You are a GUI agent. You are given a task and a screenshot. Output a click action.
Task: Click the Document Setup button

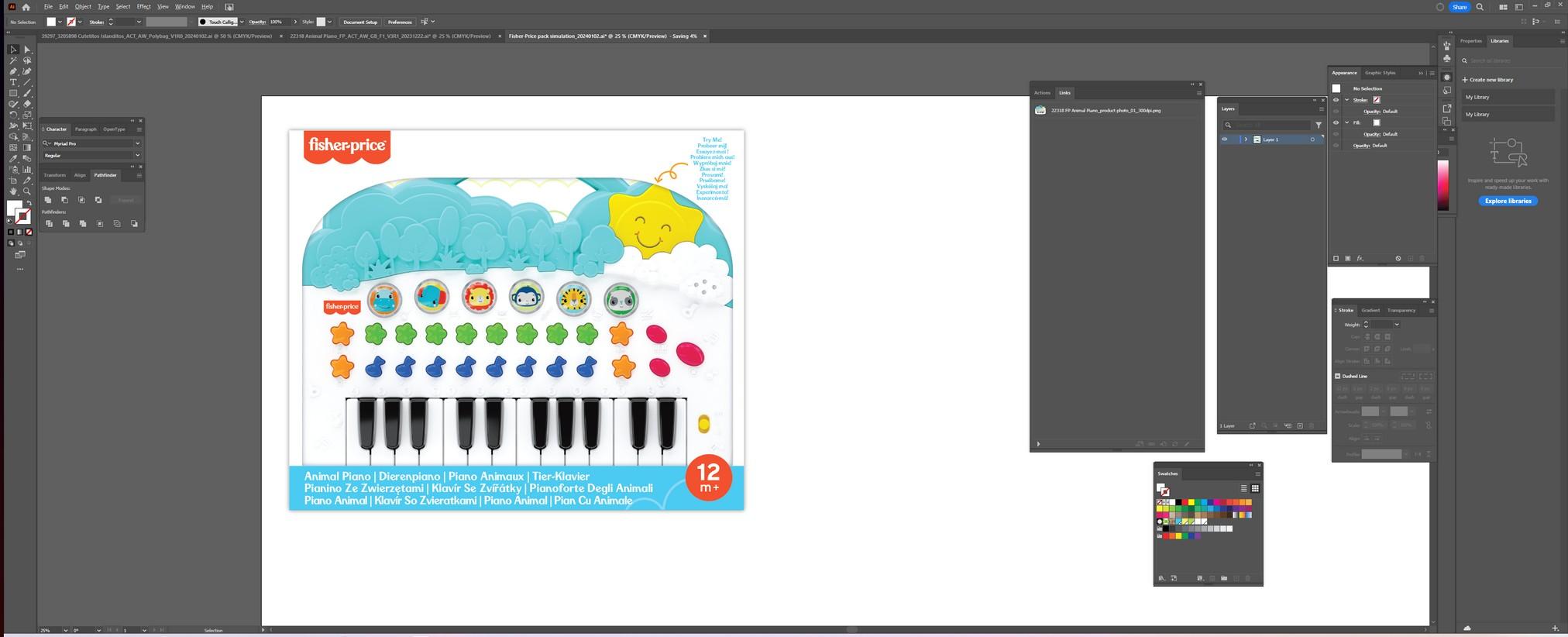pyautogui.click(x=360, y=22)
